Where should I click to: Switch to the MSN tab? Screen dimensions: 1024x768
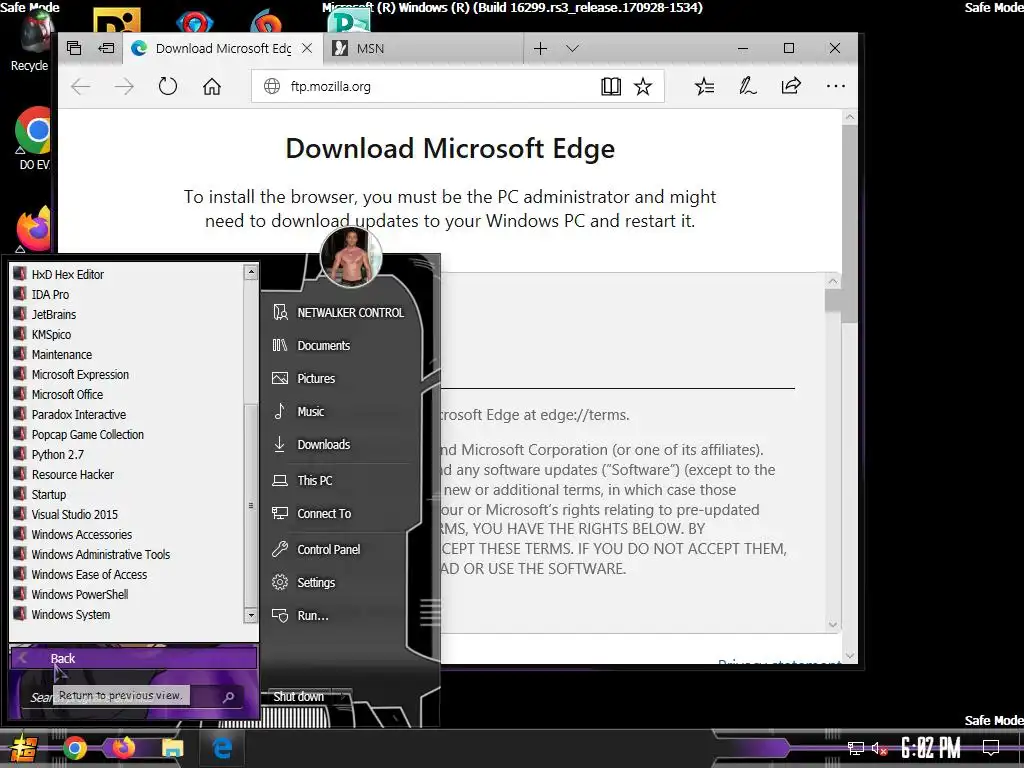coord(423,48)
